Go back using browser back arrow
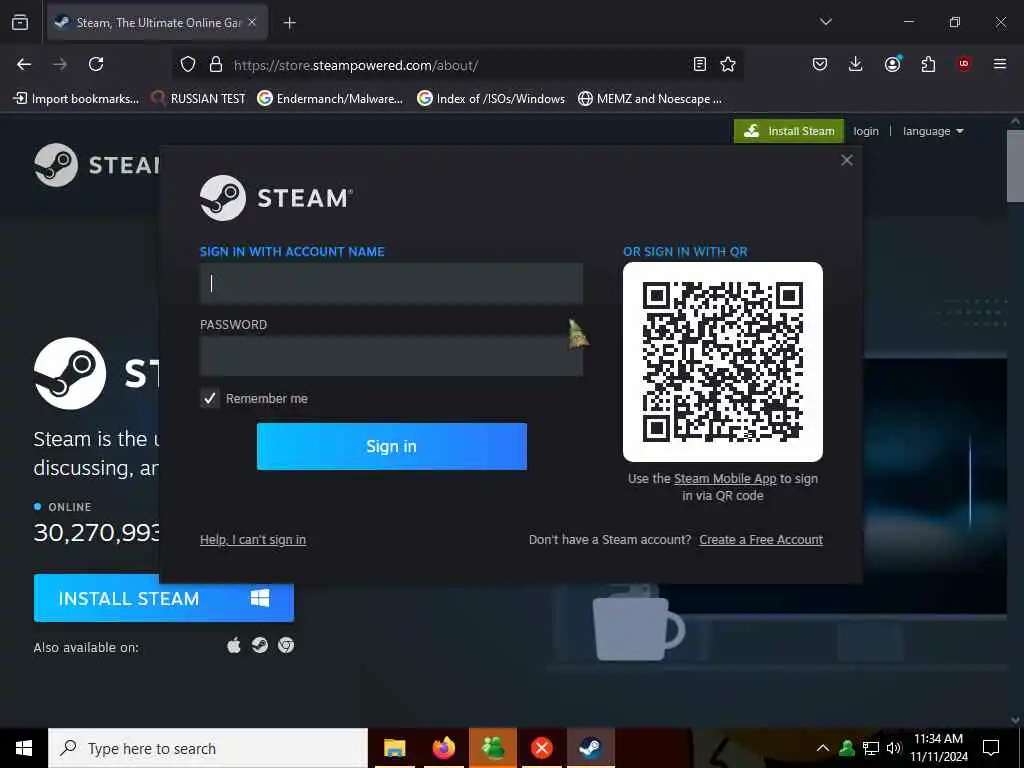This screenshot has width=1024, height=768. [24, 64]
